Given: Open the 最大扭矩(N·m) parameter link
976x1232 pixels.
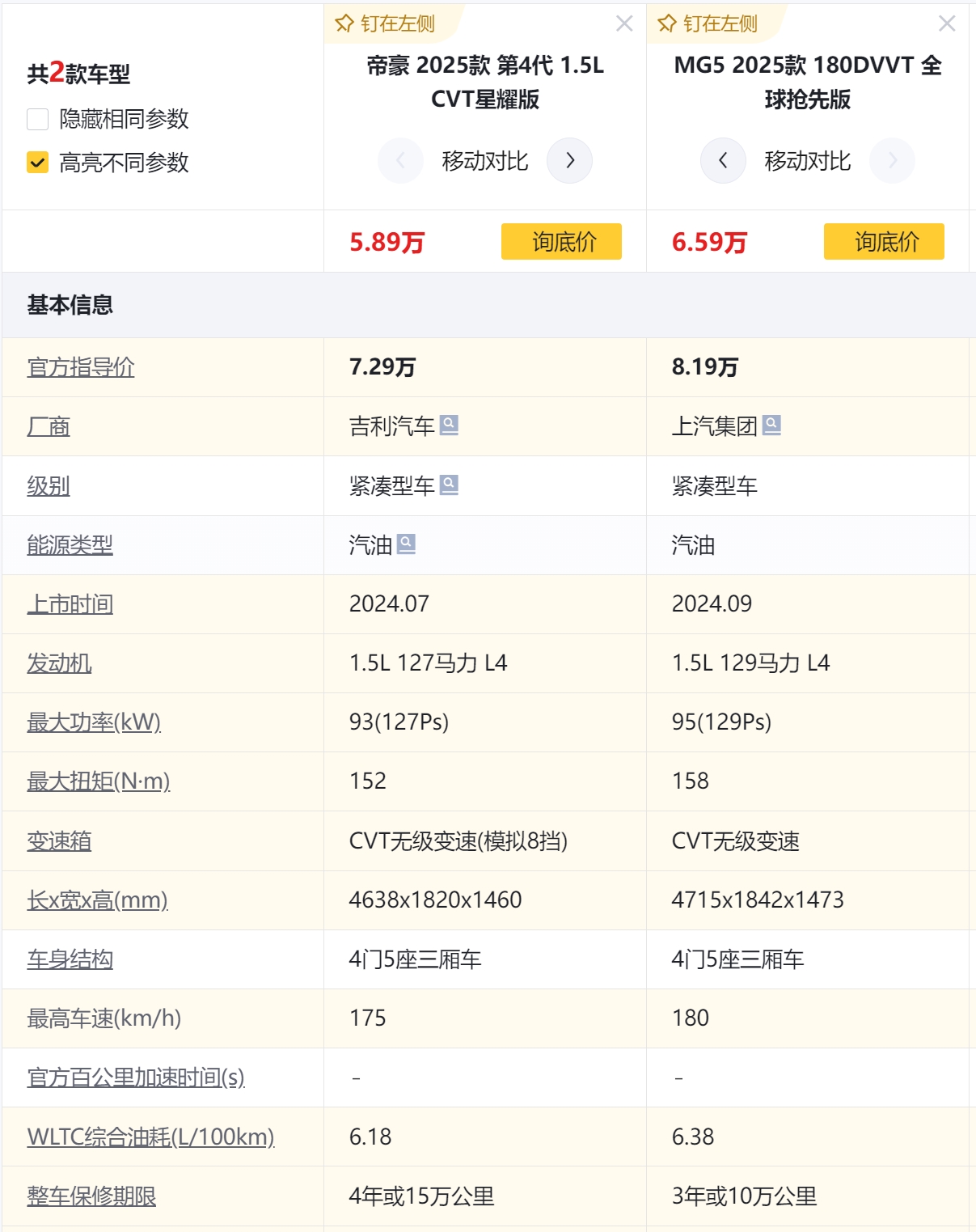Looking at the screenshot, I should coord(99,781).
